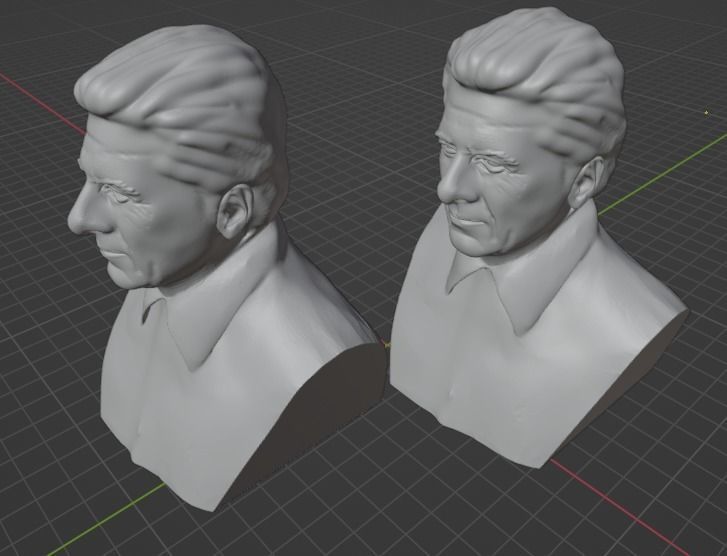Select the small orange object dot near the right edge
This screenshot has height=556, width=727.
[x=707, y=112]
